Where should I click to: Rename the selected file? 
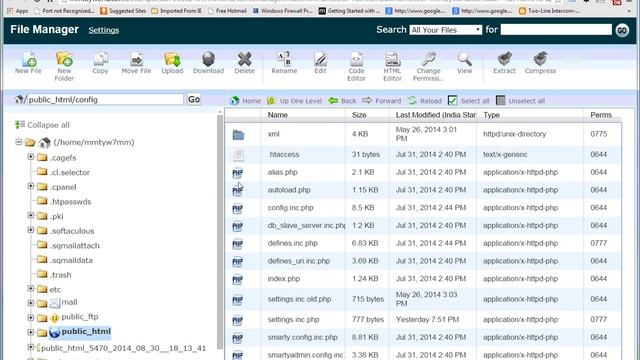point(284,62)
